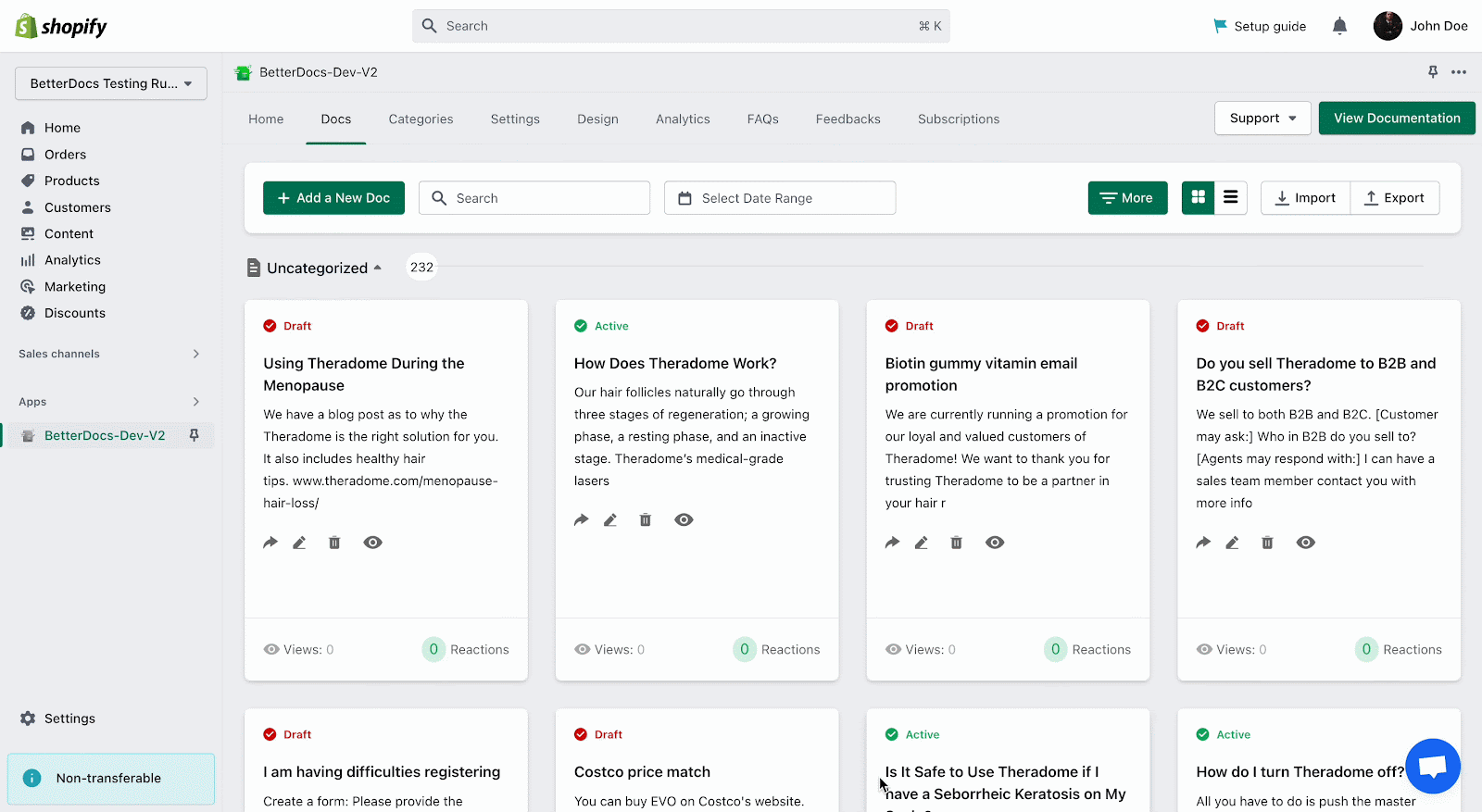Open the BetterDocs Home tab

click(266, 119)
